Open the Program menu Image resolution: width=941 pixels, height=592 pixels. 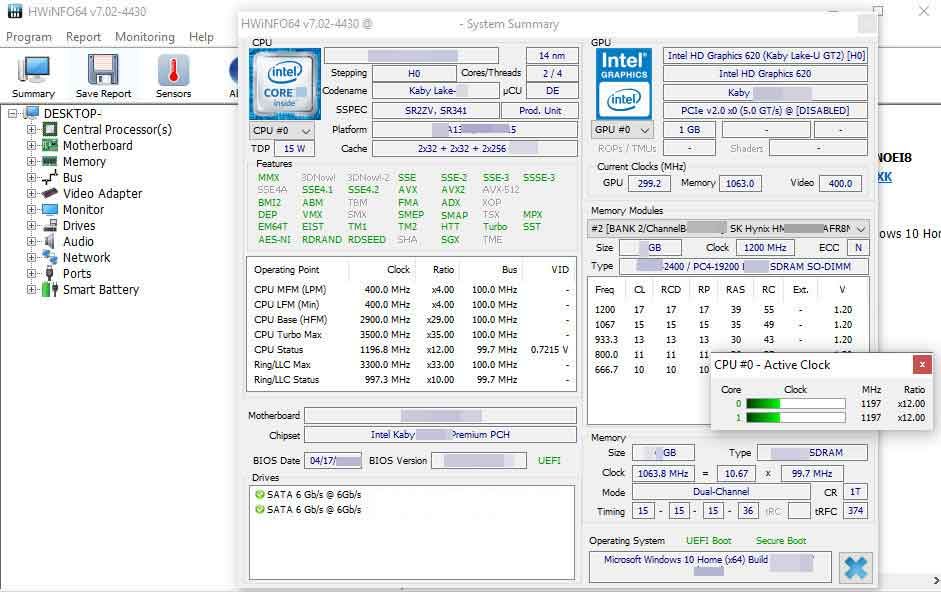pos(29,37)
